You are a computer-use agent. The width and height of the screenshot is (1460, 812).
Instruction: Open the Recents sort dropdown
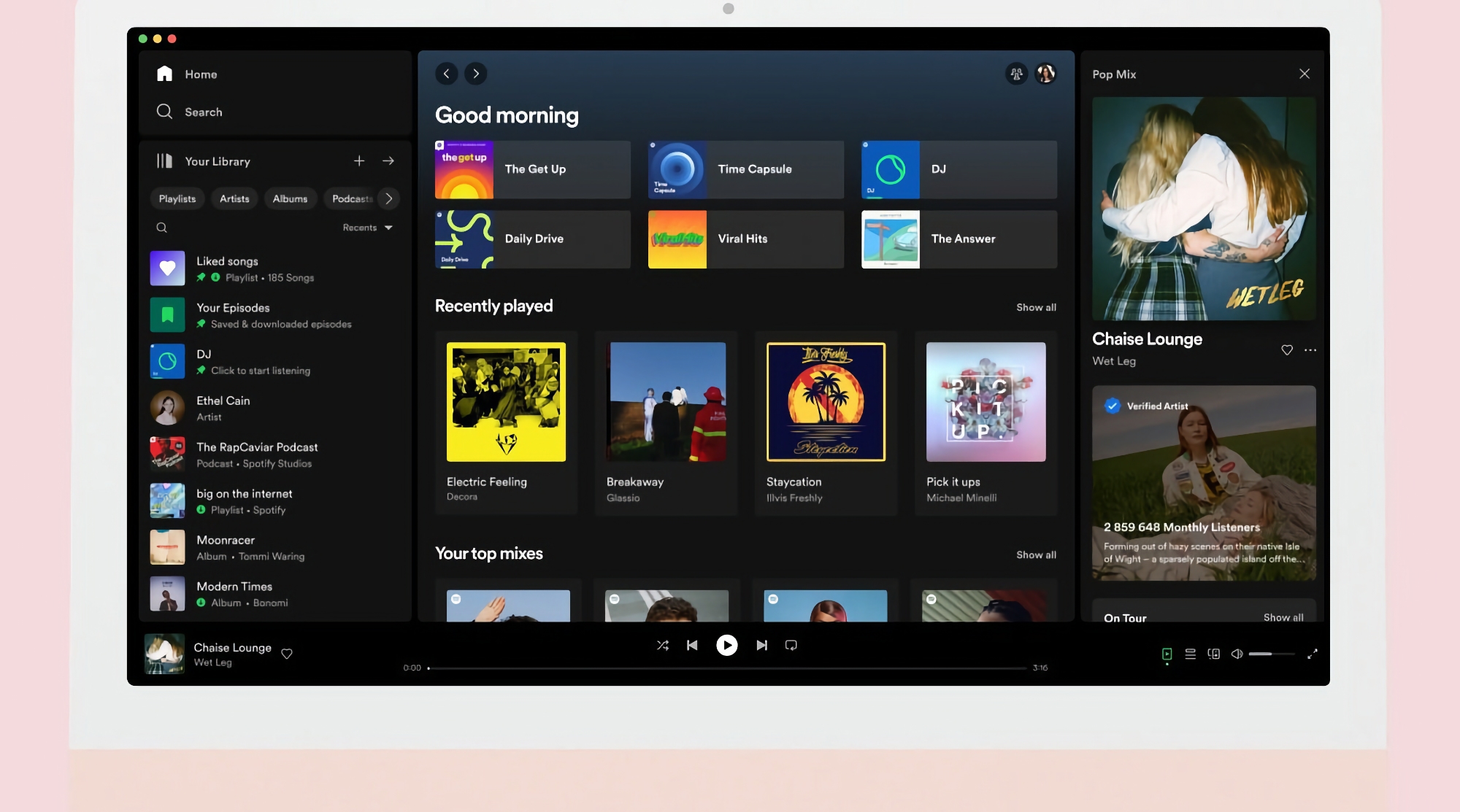[x=367, y=228]
